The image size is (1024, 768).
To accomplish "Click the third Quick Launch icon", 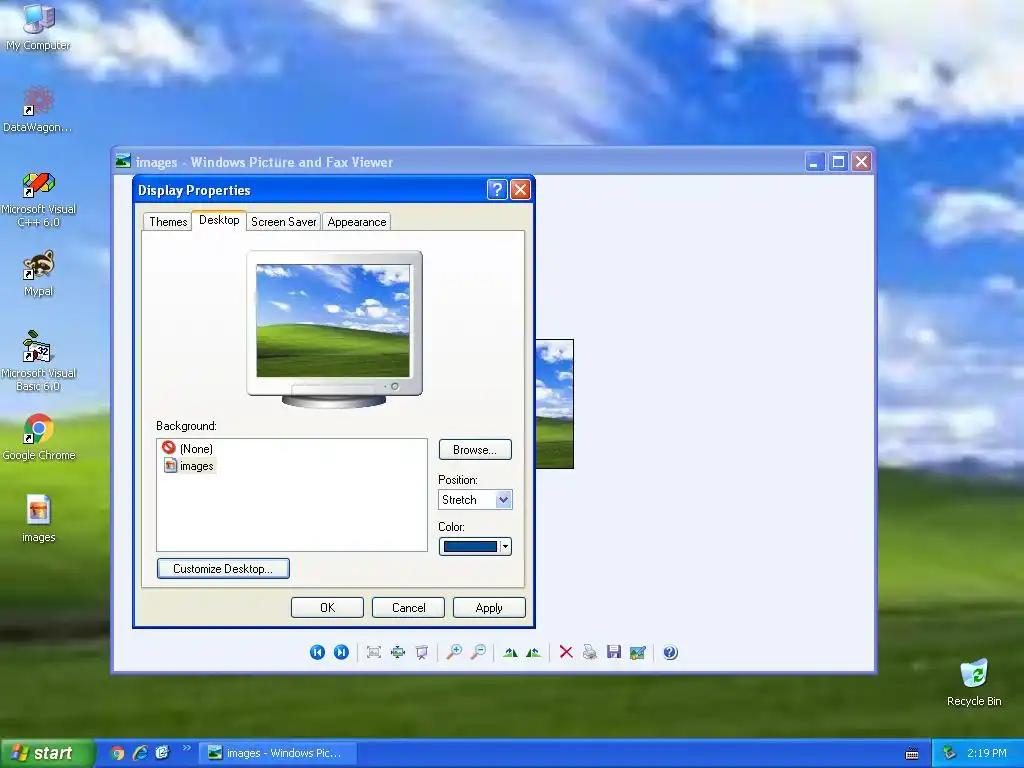I will coord(162,753).
